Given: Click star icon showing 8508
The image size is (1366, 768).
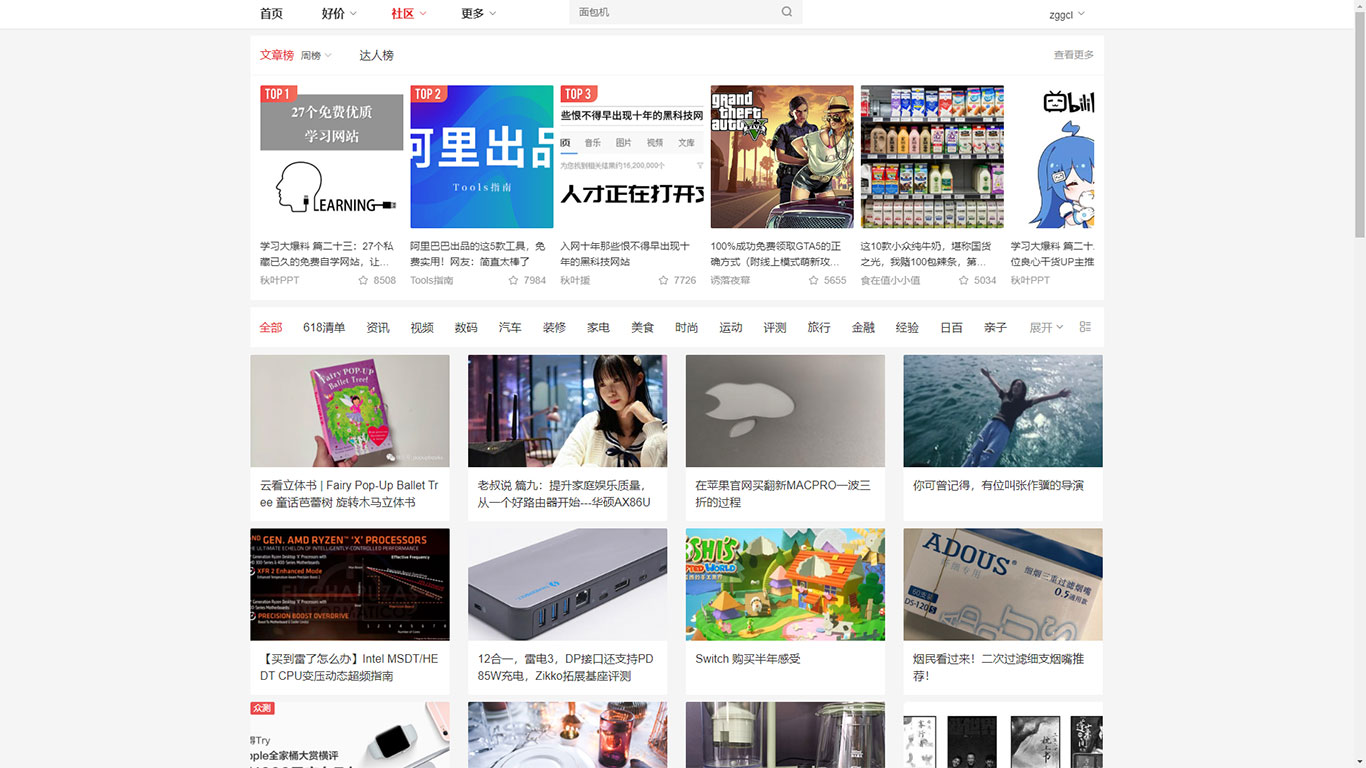Looking at the screenshot, I should [x=363, y=281].
